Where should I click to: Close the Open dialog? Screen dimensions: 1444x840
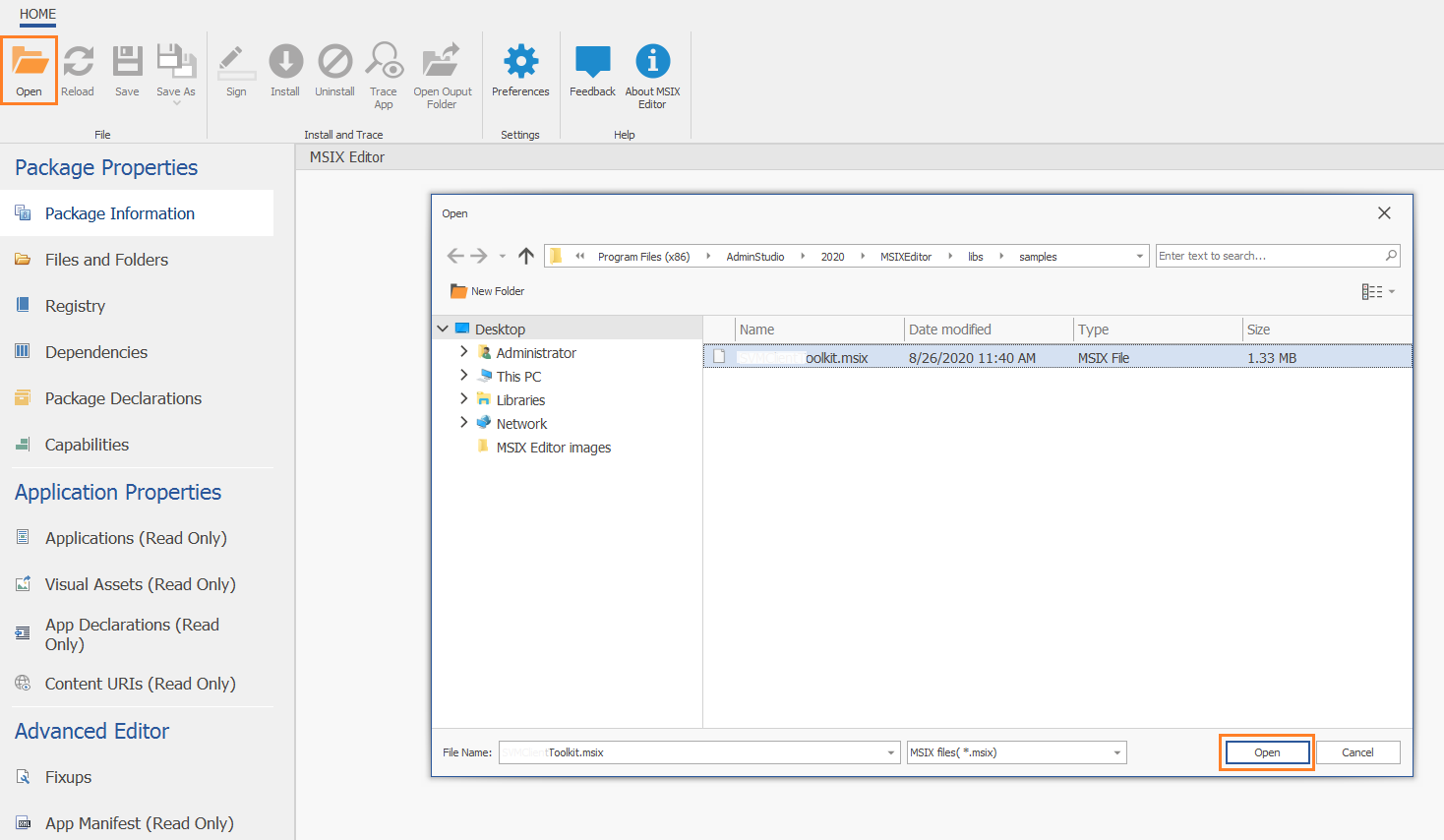pos(1384,213)
